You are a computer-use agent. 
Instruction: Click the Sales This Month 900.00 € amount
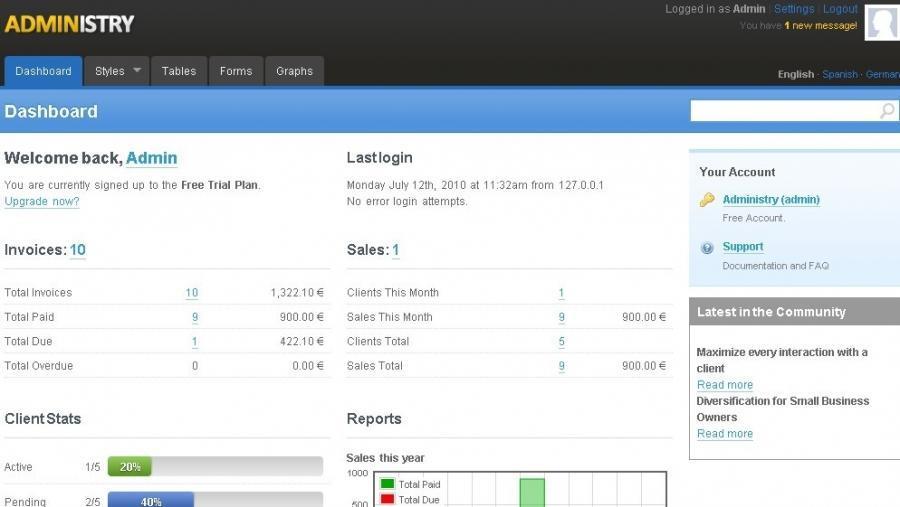644,318
